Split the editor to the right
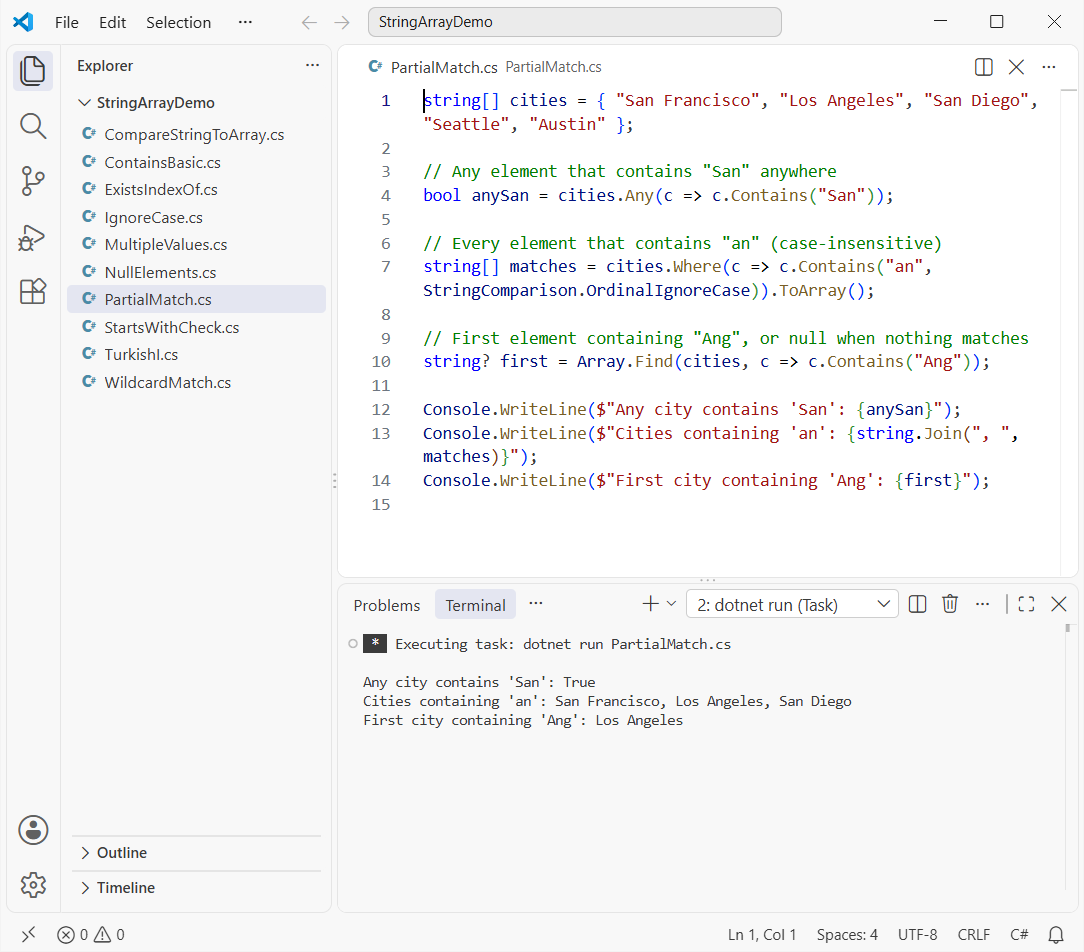 (983, 67)
